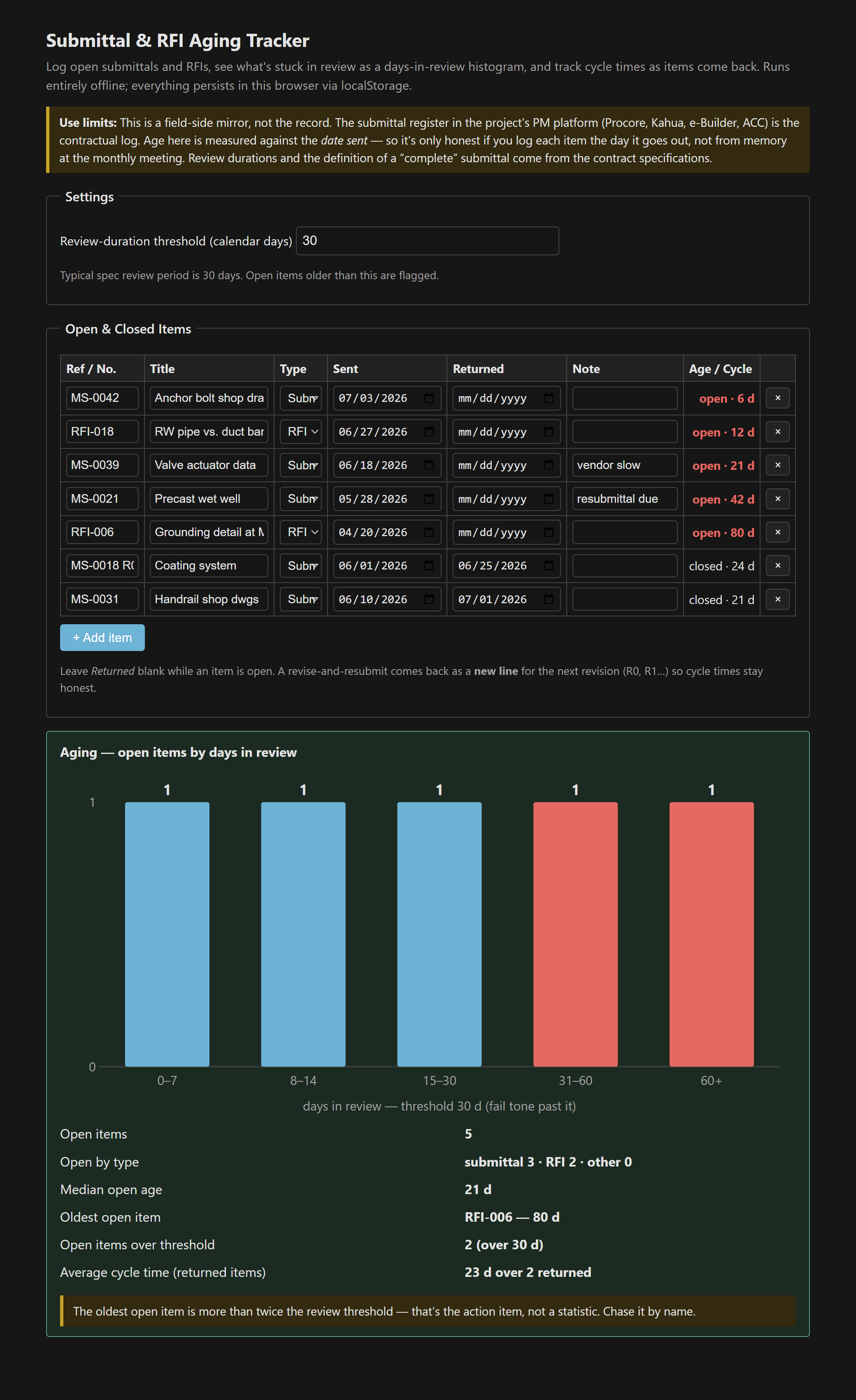856x1400 pixels.
Task: Click the 15–30 days histogram bar
Action: 439,934
